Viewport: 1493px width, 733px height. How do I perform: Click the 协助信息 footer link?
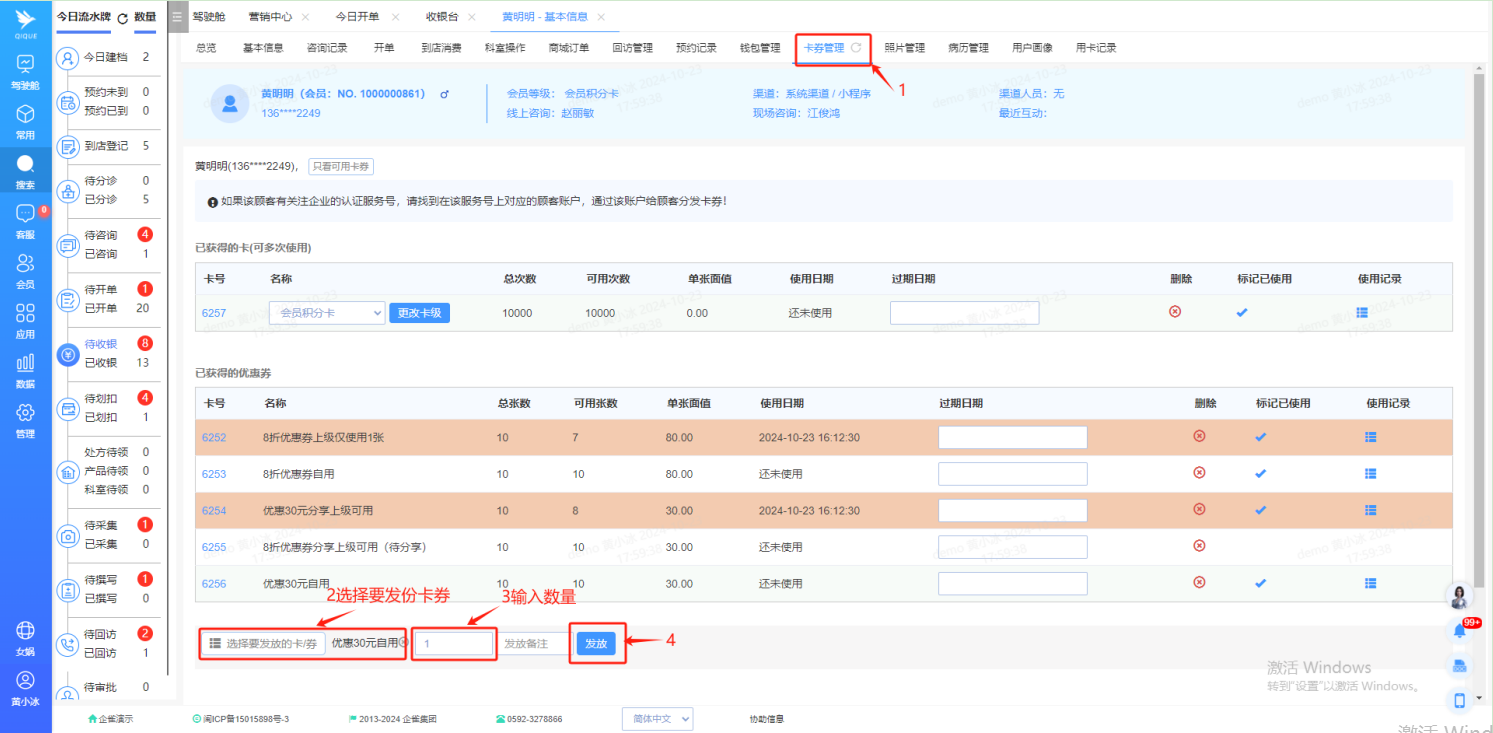click(766, 719)
